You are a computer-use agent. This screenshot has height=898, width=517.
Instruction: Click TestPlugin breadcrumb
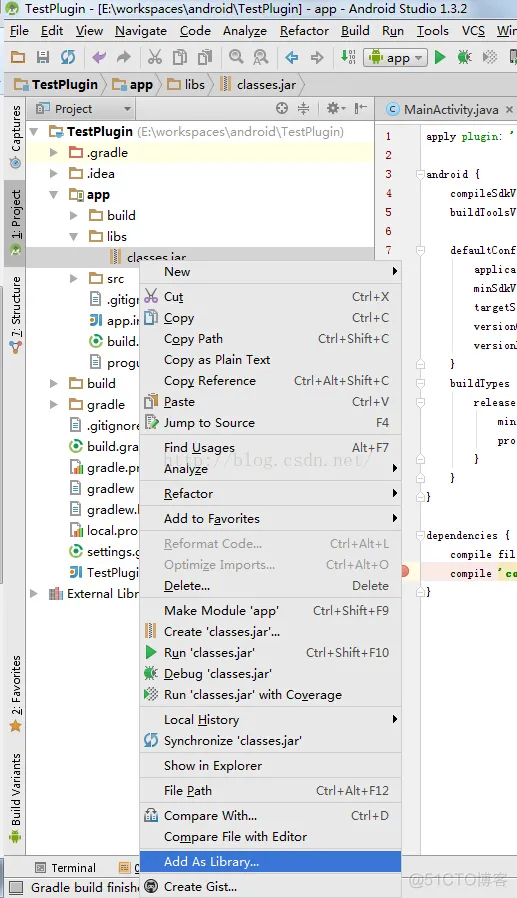point(56,85)
